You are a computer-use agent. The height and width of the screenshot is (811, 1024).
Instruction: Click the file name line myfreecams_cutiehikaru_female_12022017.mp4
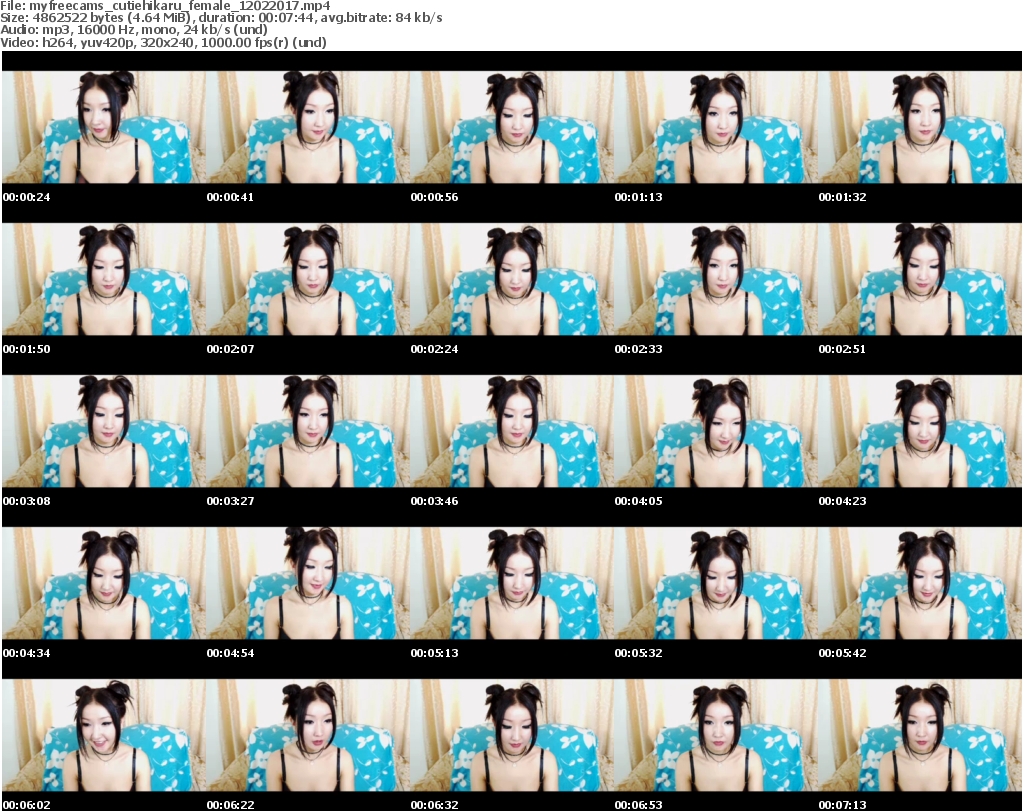[x=165, y=6]
